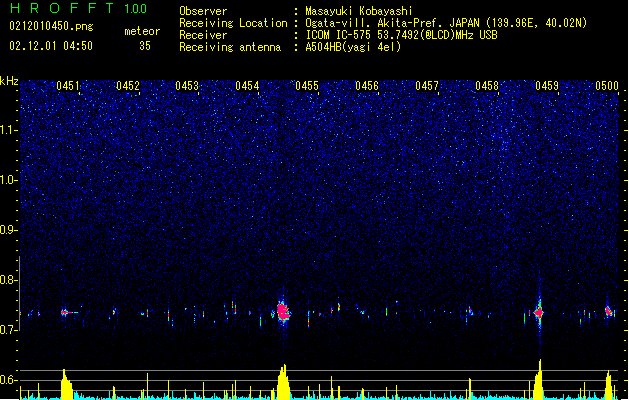Click the 'Receiving Location' field label

[233, 23]
